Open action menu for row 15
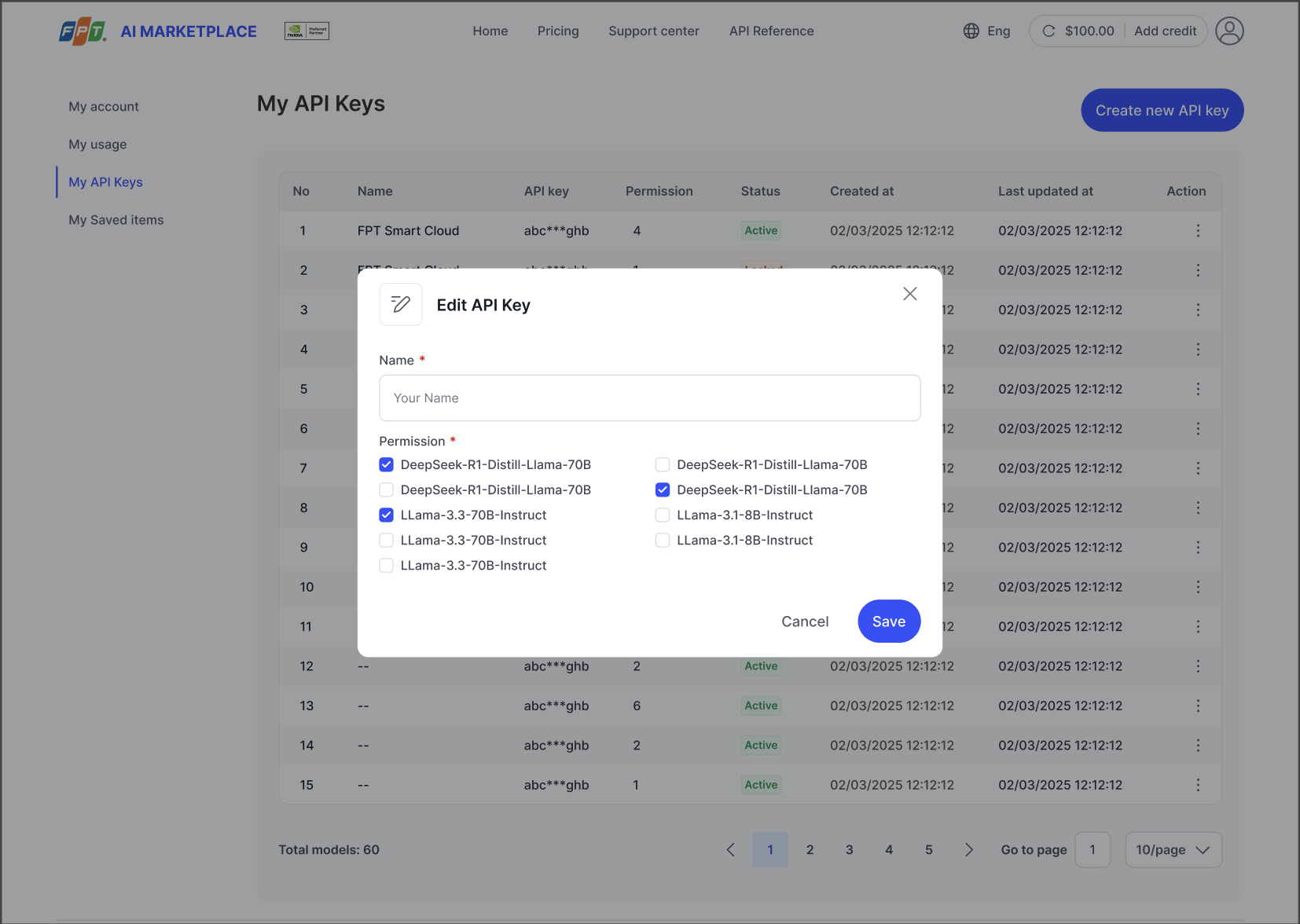The image size is (1300, 924). pyautogui.click(x=1198, y=785)
